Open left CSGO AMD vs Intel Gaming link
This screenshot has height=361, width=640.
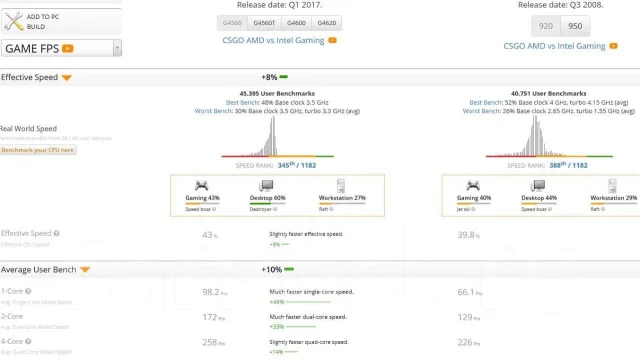(273, 40)
